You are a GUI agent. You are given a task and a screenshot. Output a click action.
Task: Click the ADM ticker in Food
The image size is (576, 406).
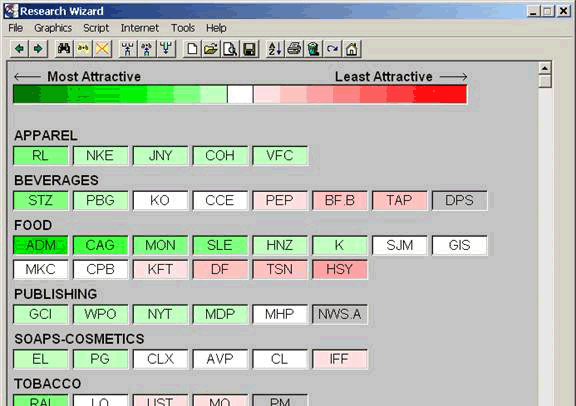(x=40, y=245)
